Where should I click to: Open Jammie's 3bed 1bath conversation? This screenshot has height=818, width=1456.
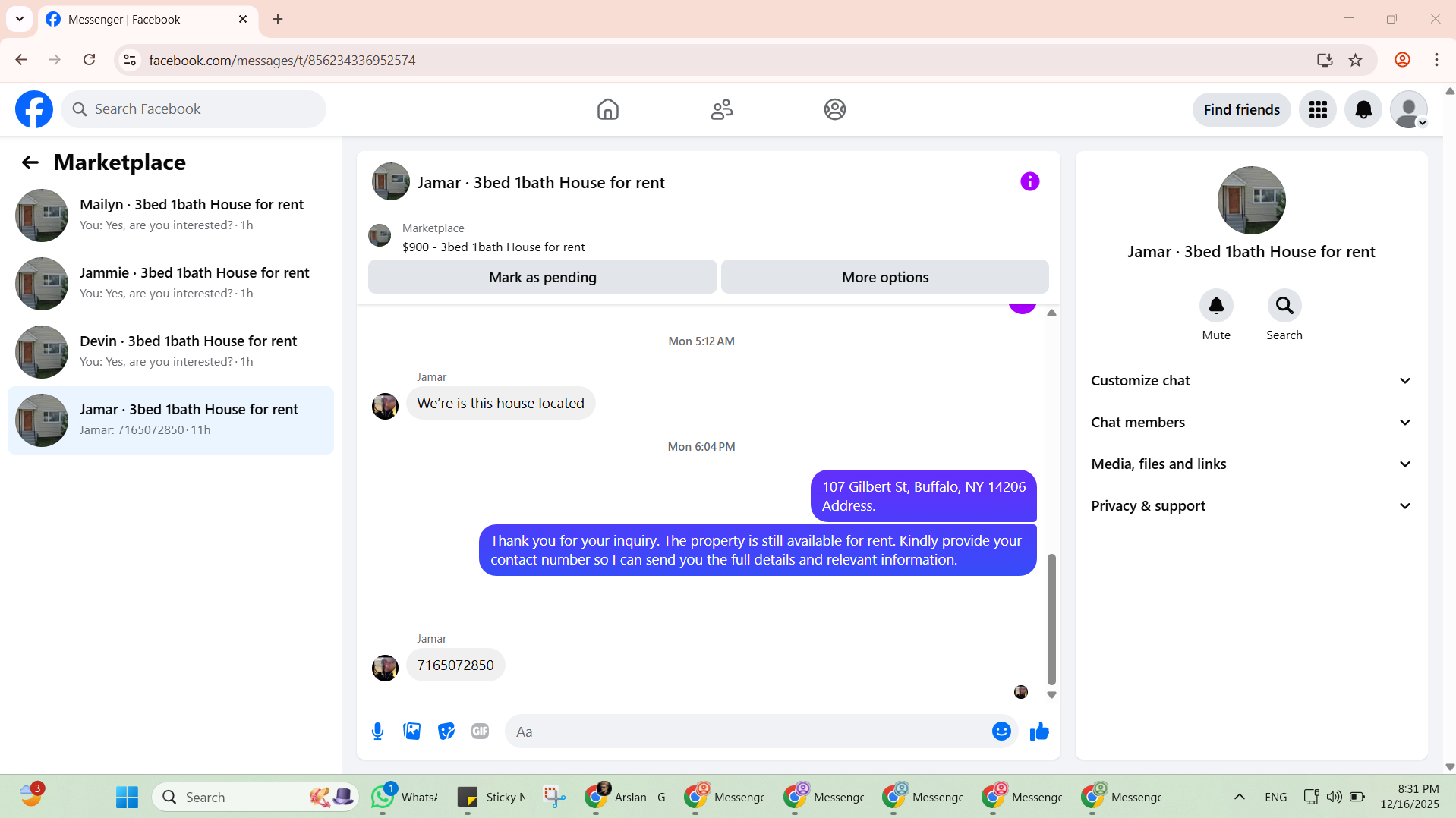[171, 284]
